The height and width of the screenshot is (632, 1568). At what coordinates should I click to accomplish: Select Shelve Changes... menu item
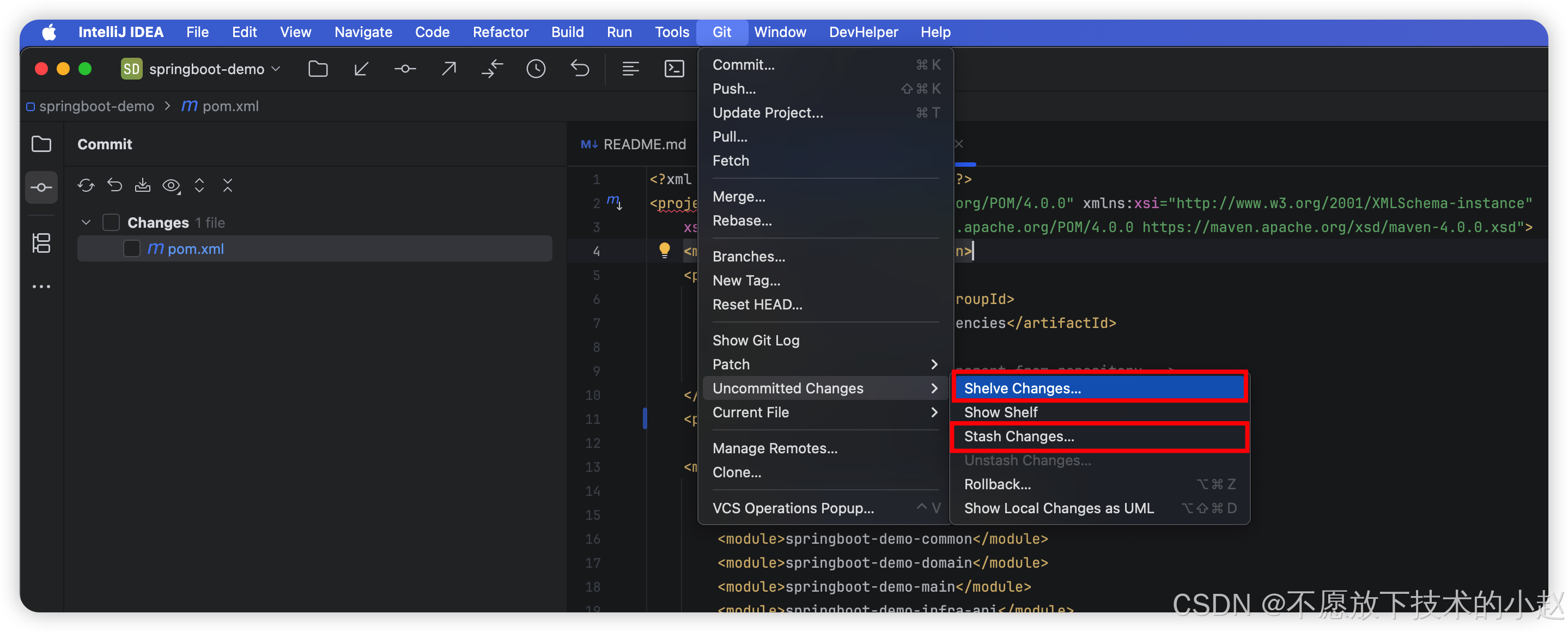(1099, 388)
